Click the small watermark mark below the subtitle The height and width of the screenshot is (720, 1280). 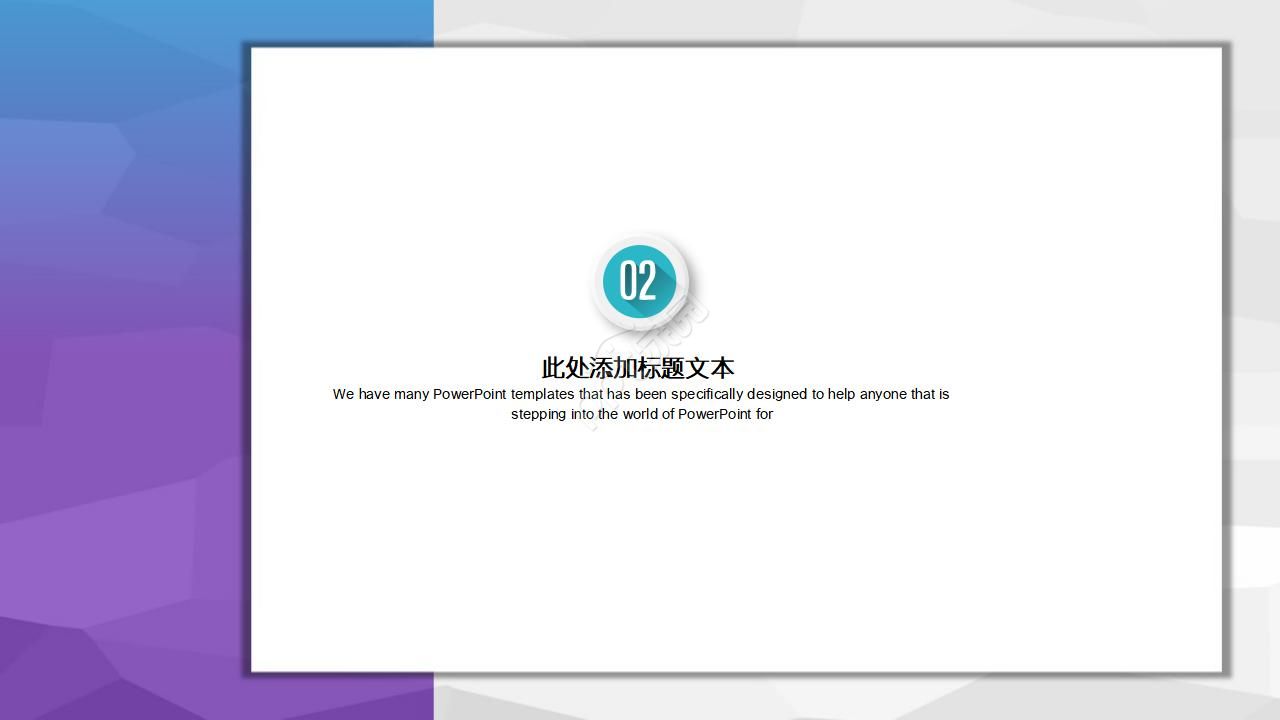point(595,425)
